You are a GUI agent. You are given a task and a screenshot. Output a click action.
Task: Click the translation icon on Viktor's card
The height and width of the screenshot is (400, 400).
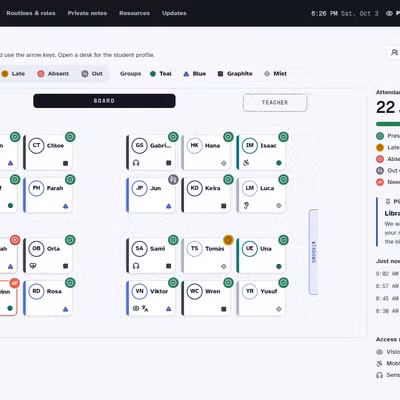tap(145, 309)
